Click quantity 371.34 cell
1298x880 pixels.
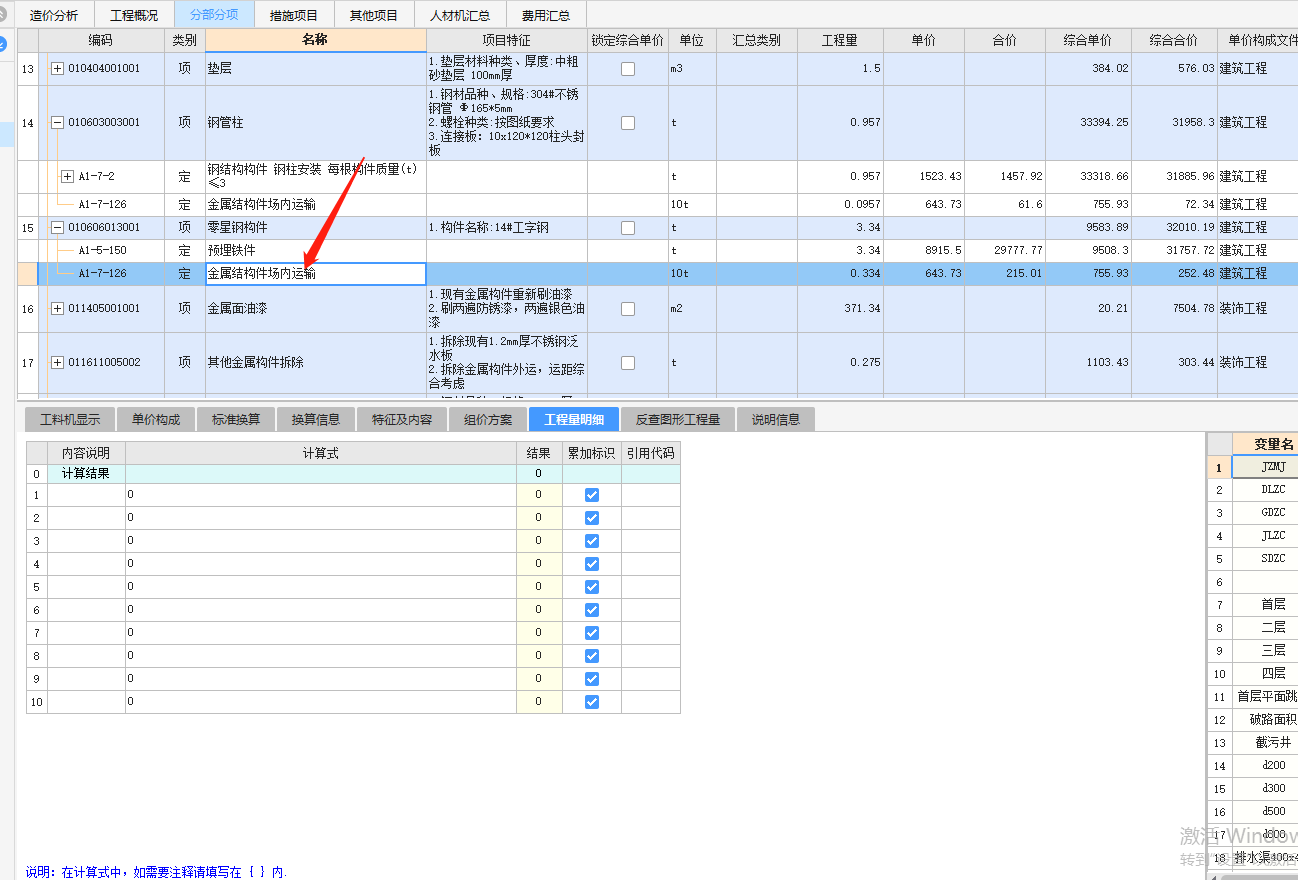840,309
